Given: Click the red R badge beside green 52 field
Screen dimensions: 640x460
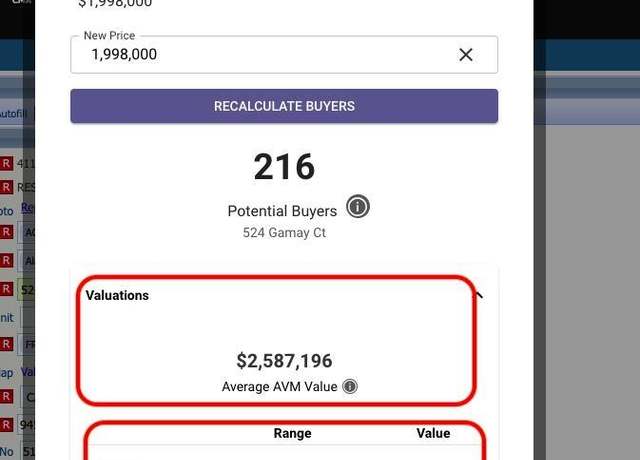Looking at the screenshot, I should [6, 289].
